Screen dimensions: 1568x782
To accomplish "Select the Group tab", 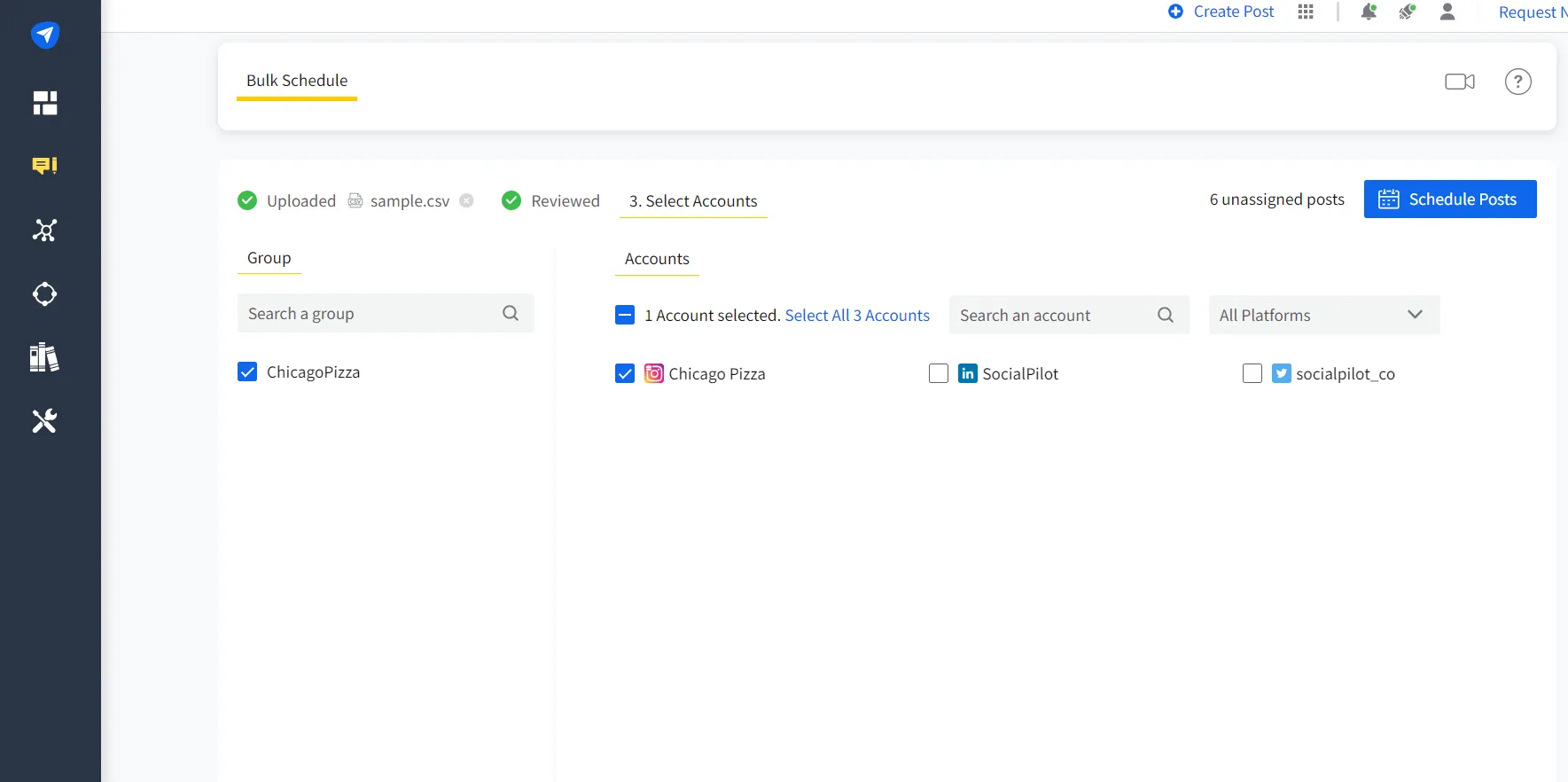I will tap(269, 258).
